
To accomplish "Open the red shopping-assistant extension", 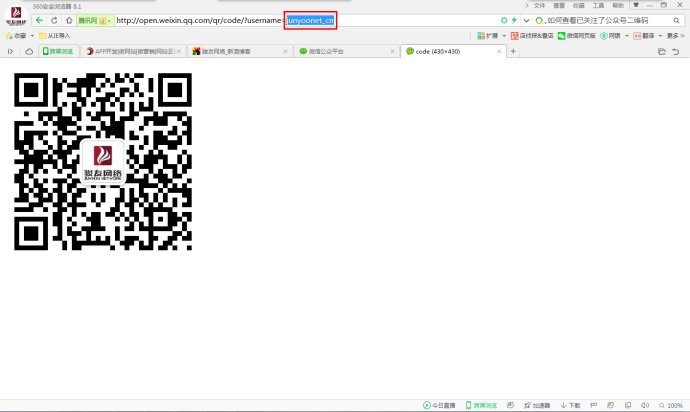I will [x=532, y=36].
